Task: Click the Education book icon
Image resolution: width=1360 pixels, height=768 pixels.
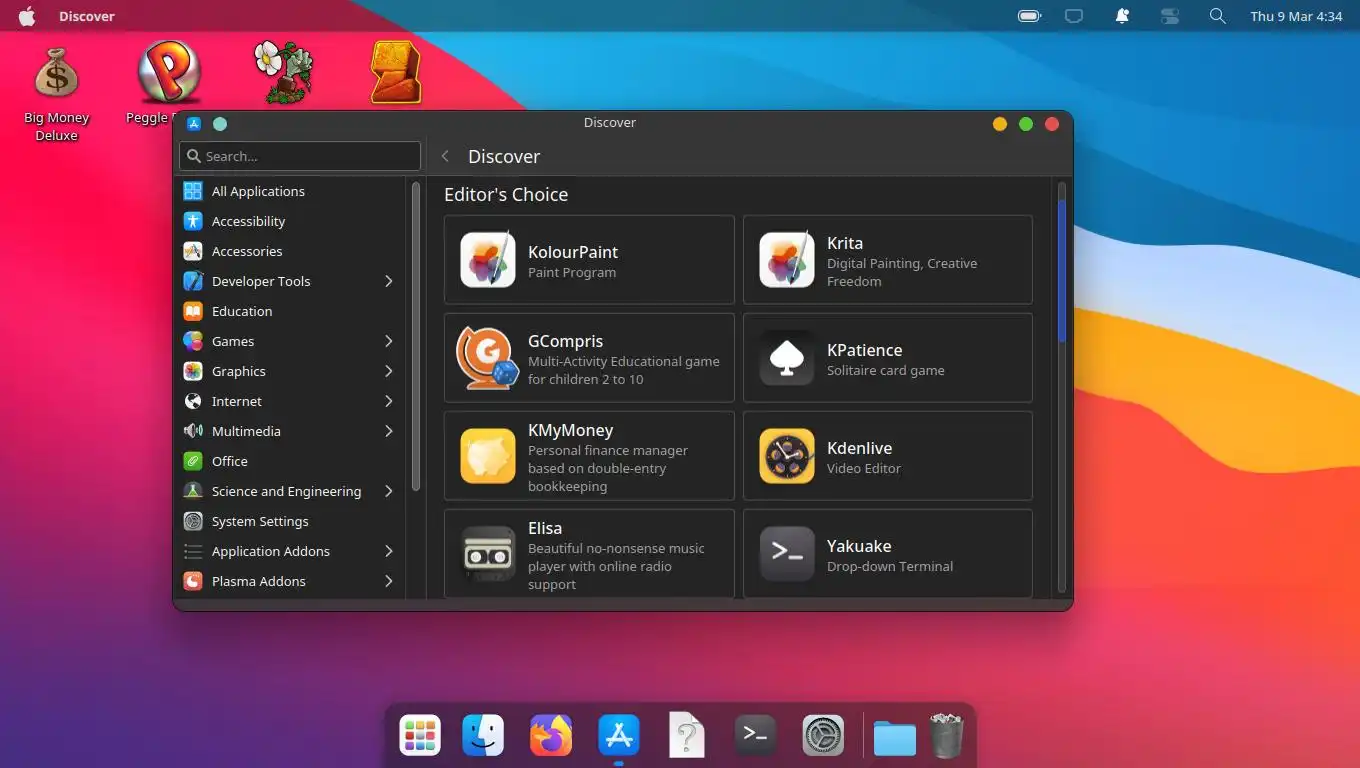Action: (193, 311)
